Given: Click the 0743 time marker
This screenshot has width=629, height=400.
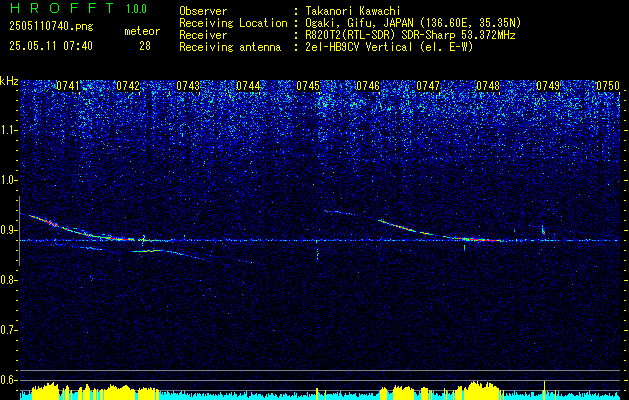Looking at the screenshot, I should [x=188, y=86].
